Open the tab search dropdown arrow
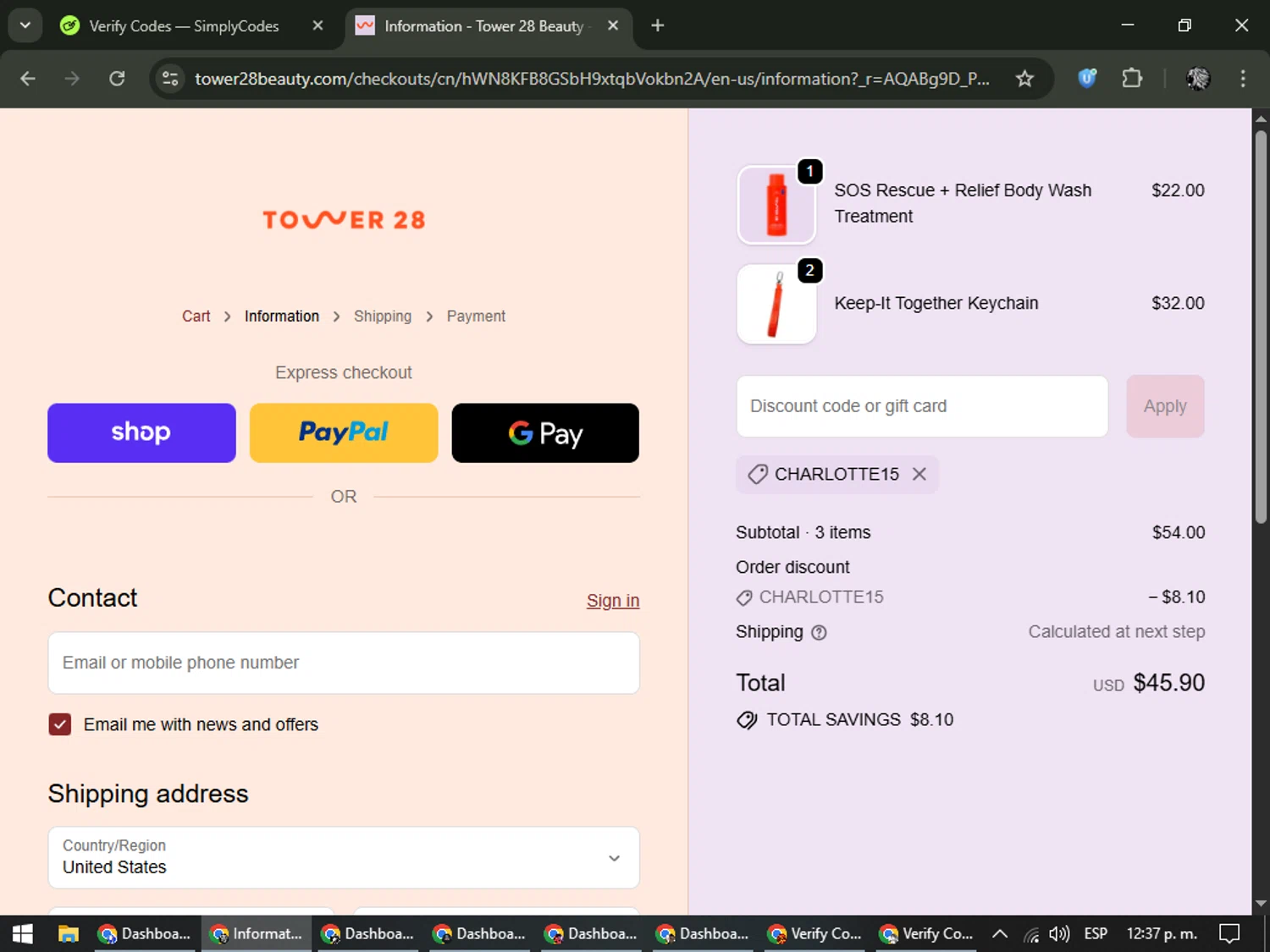 (25, 25)
